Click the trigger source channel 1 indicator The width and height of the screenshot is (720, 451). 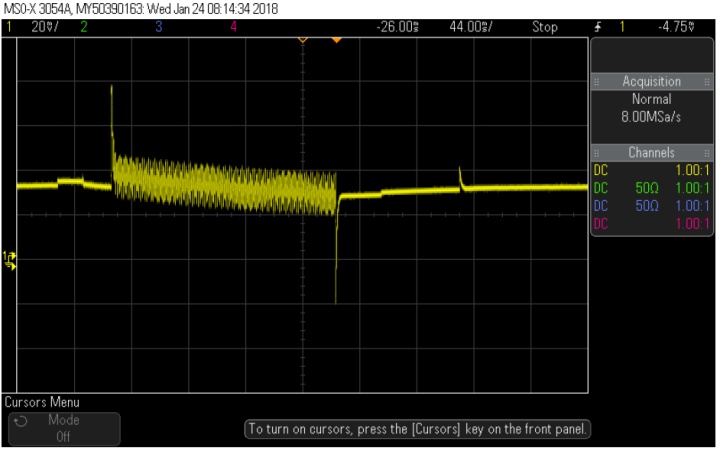622,27
